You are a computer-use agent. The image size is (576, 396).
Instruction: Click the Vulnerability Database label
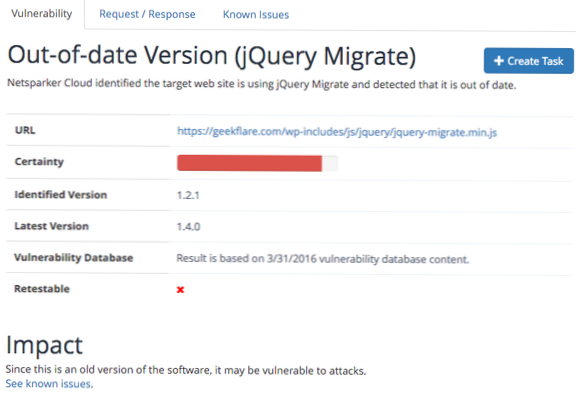pyautogui.click(x=73, y=258)
